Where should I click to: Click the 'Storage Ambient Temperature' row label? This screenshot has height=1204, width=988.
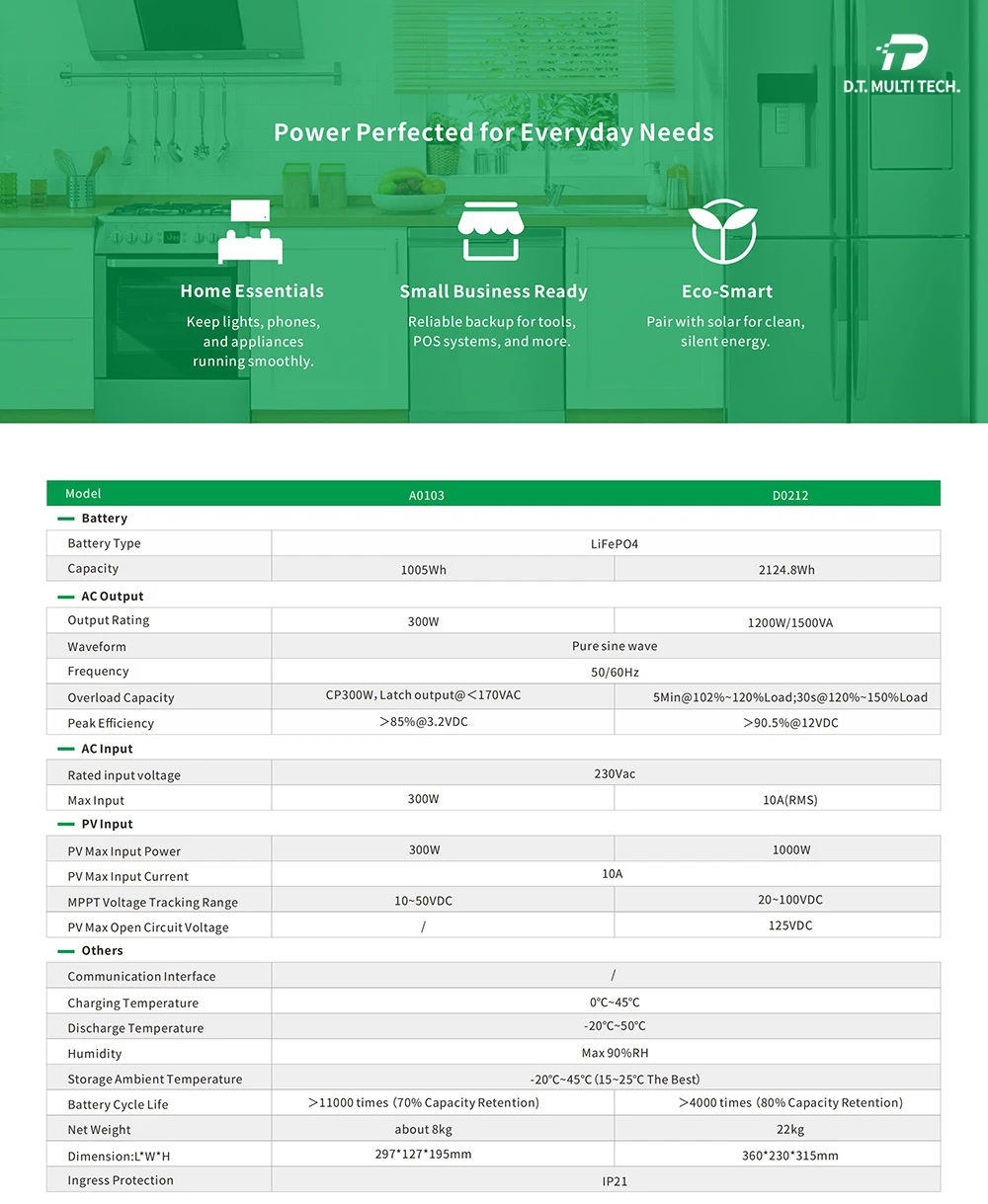click(154, 1080)
